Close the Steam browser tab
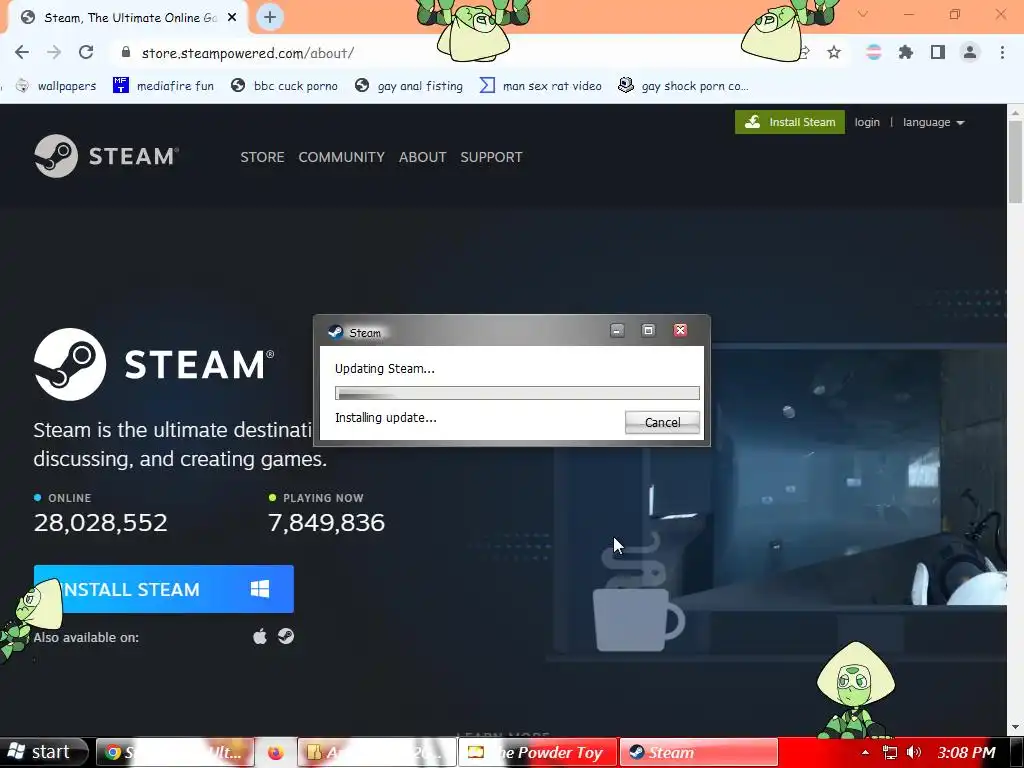This screenshot has height=768, width=1024. tap(232, 18)
